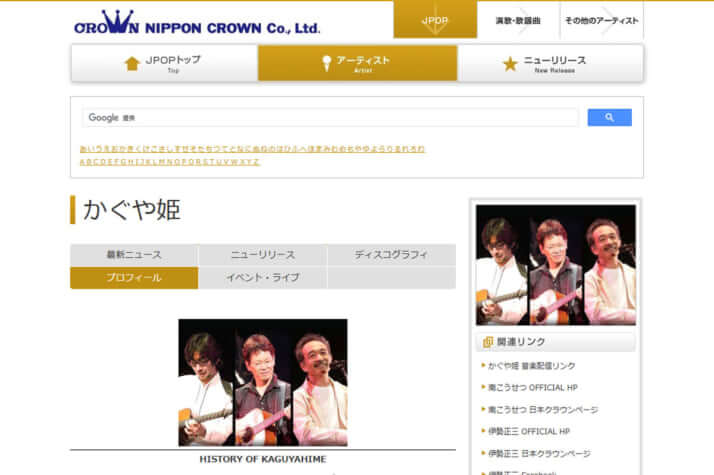
Task: View the ディスコグラフィ tab
Action: [x=391, y=255]
